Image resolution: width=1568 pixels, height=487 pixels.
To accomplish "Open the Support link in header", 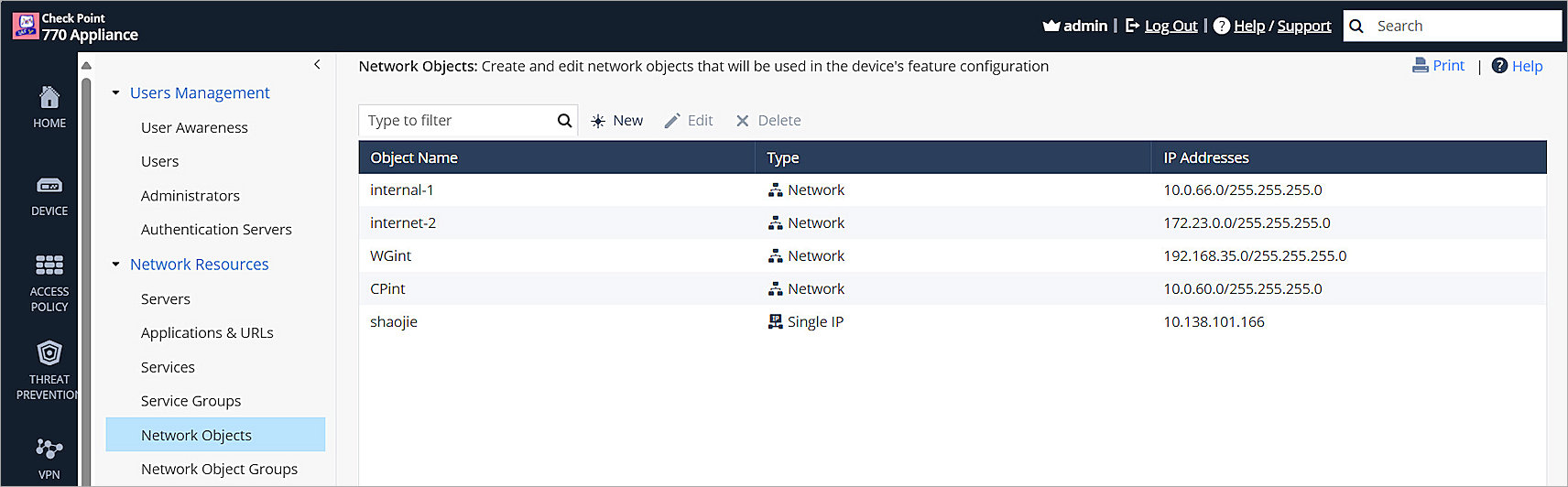I will coord(1303,27).
